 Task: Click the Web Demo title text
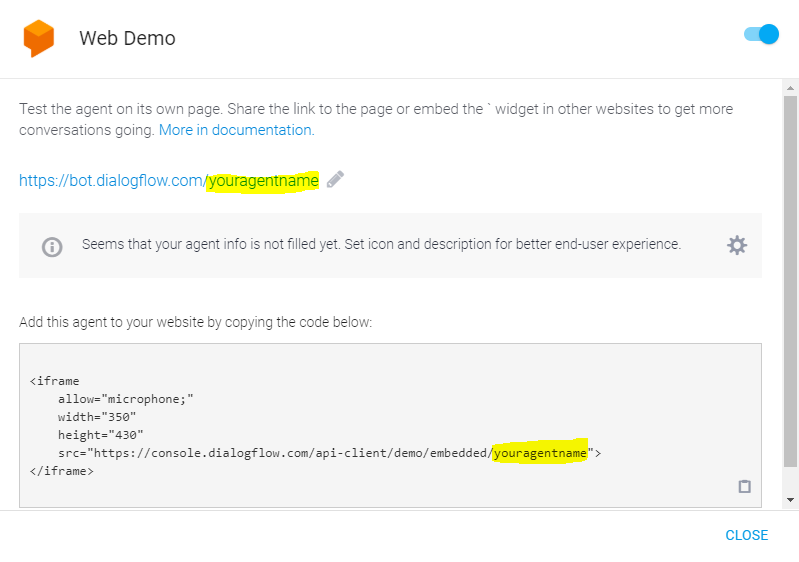tap(127, 38)
